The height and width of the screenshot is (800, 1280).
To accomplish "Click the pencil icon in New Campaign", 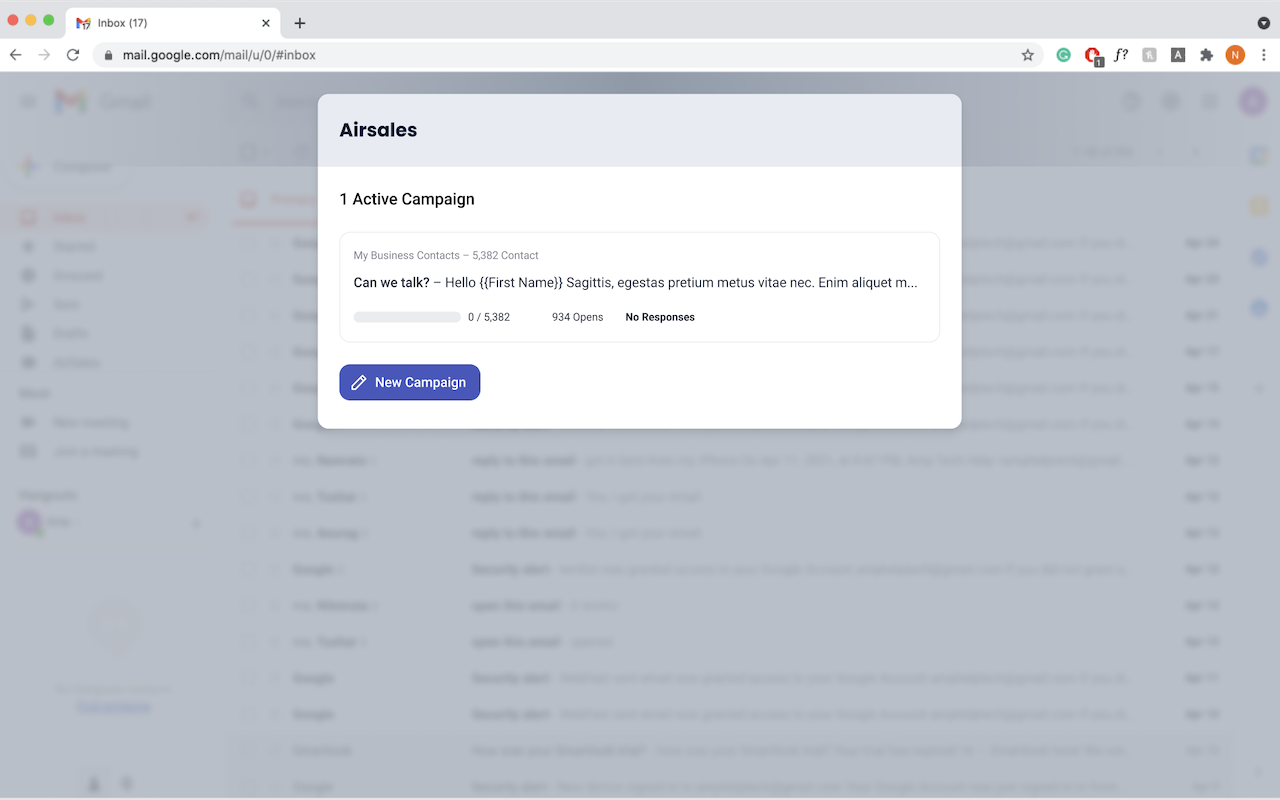I will (359, 382).
